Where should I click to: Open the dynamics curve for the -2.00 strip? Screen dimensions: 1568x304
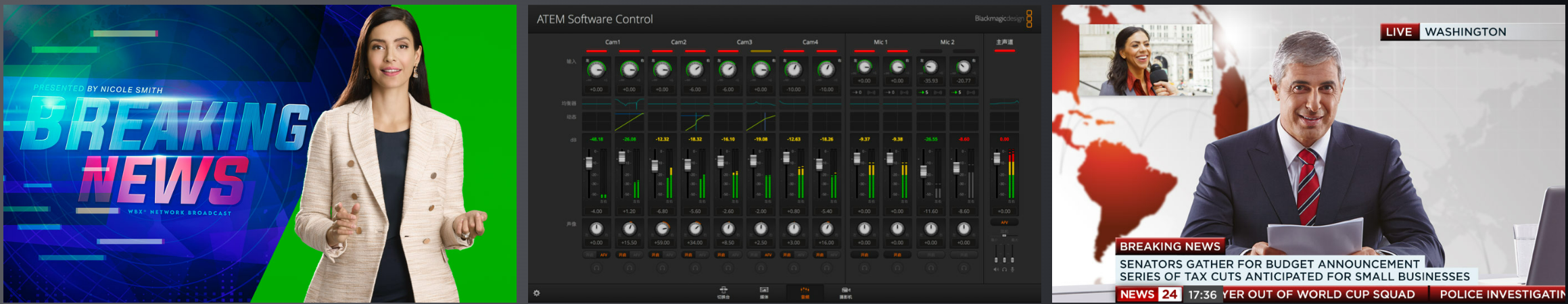tap(761, 122)
